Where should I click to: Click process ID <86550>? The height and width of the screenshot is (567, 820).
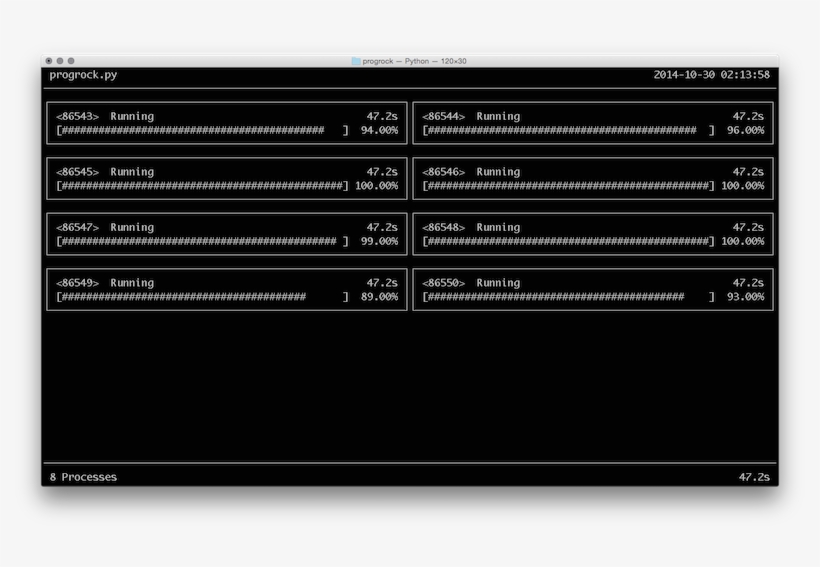point(443,282)
